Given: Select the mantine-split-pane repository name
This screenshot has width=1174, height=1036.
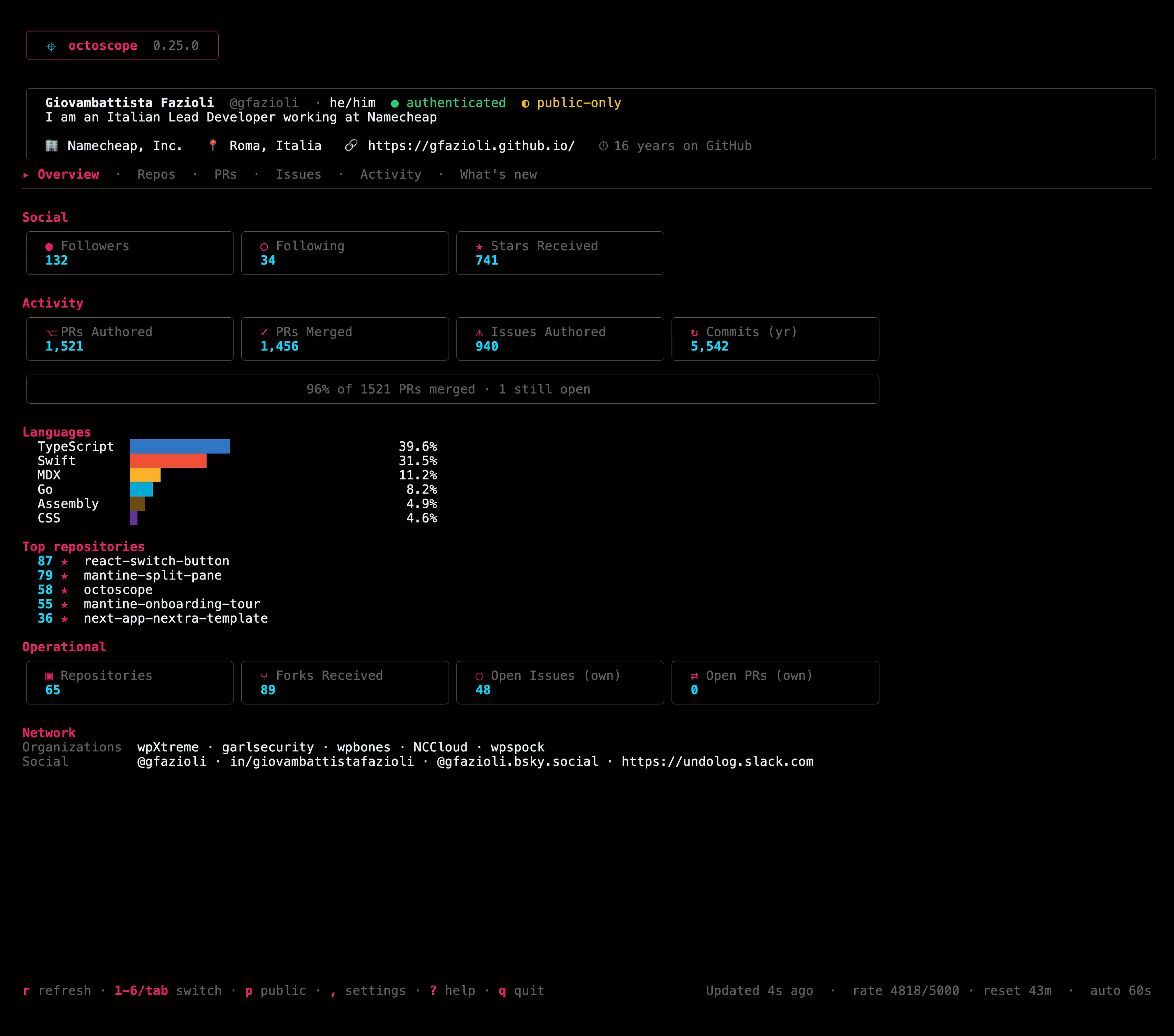Looking at the screenshot, I should tap(153, 575).
